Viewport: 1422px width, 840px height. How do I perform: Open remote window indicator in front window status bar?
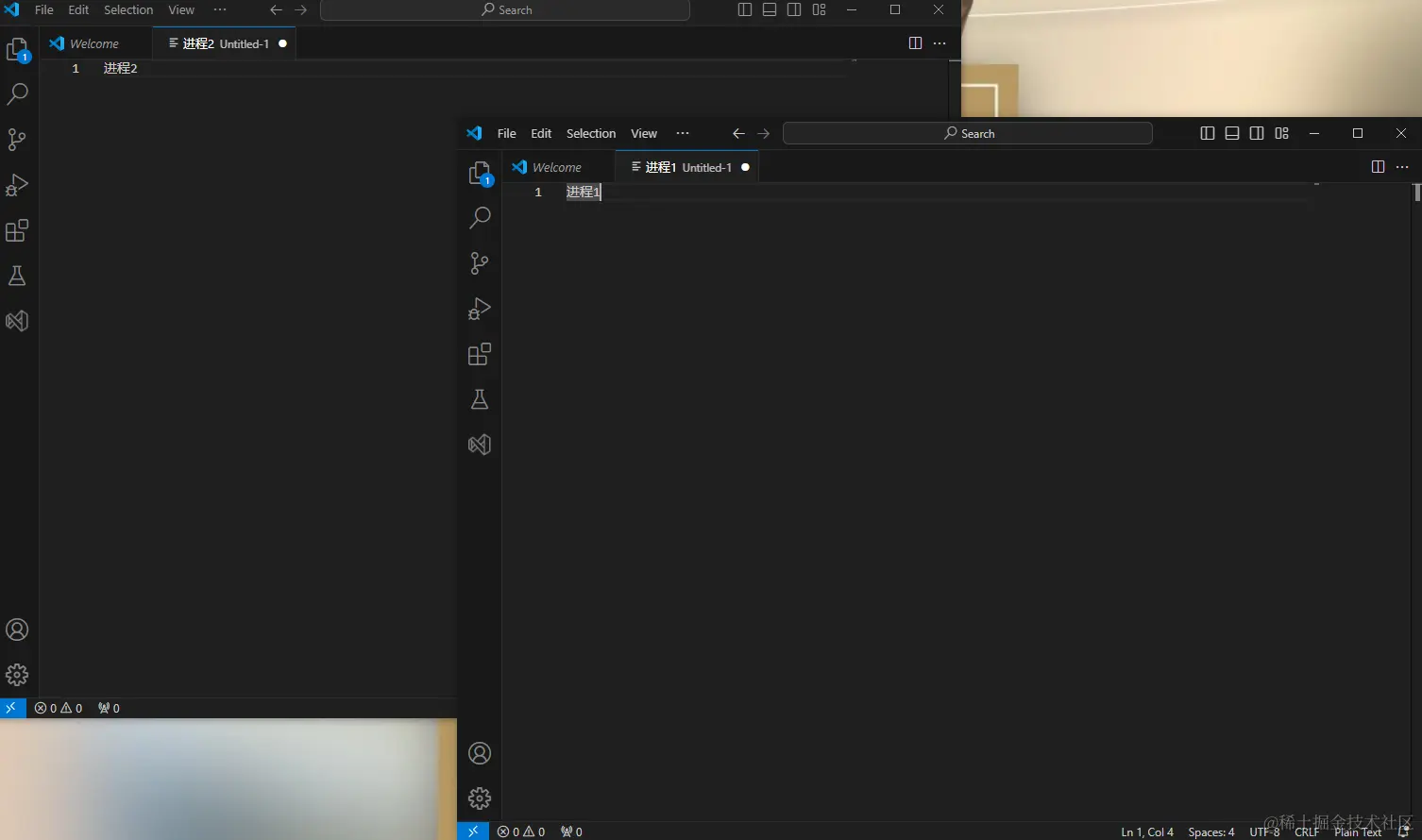[473, 832]
